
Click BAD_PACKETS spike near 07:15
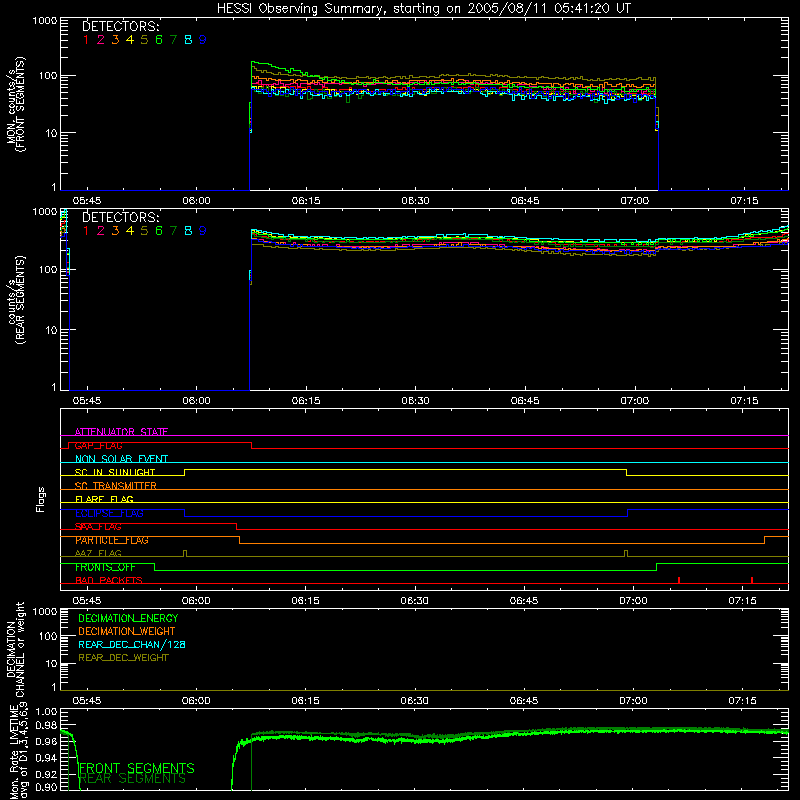752,580
